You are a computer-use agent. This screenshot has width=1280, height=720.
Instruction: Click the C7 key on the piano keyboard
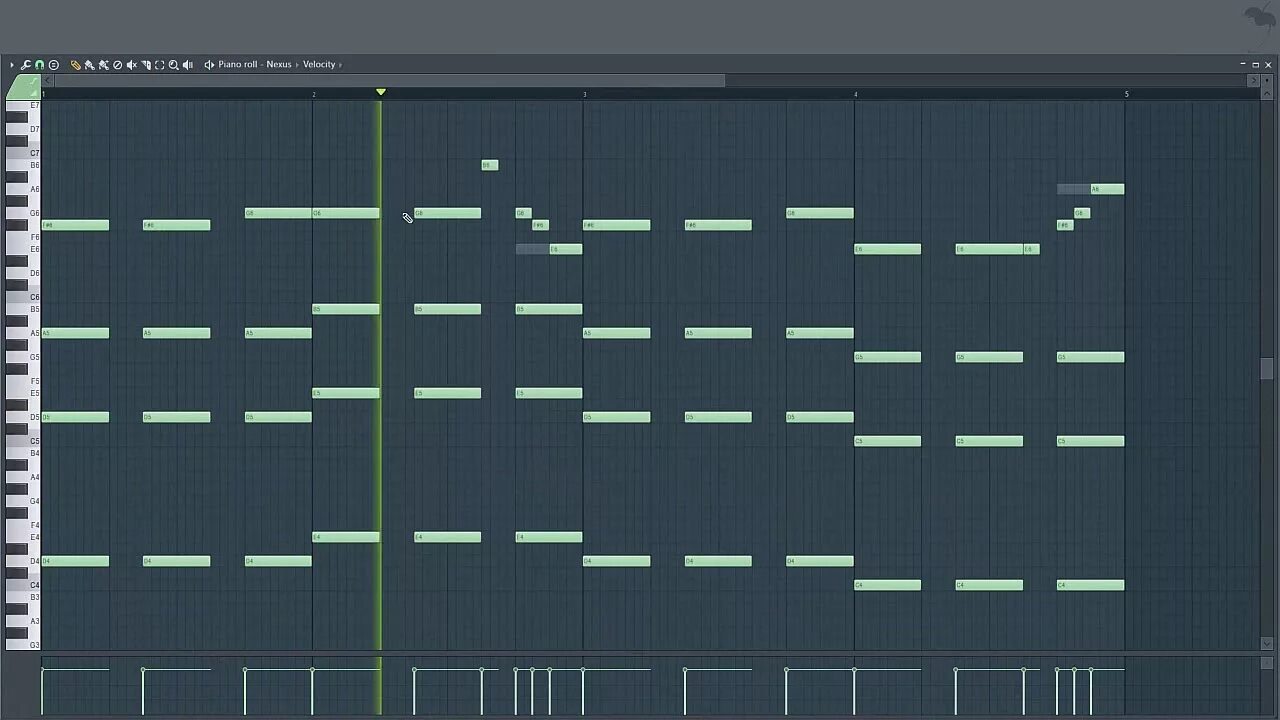pos(22,153)
